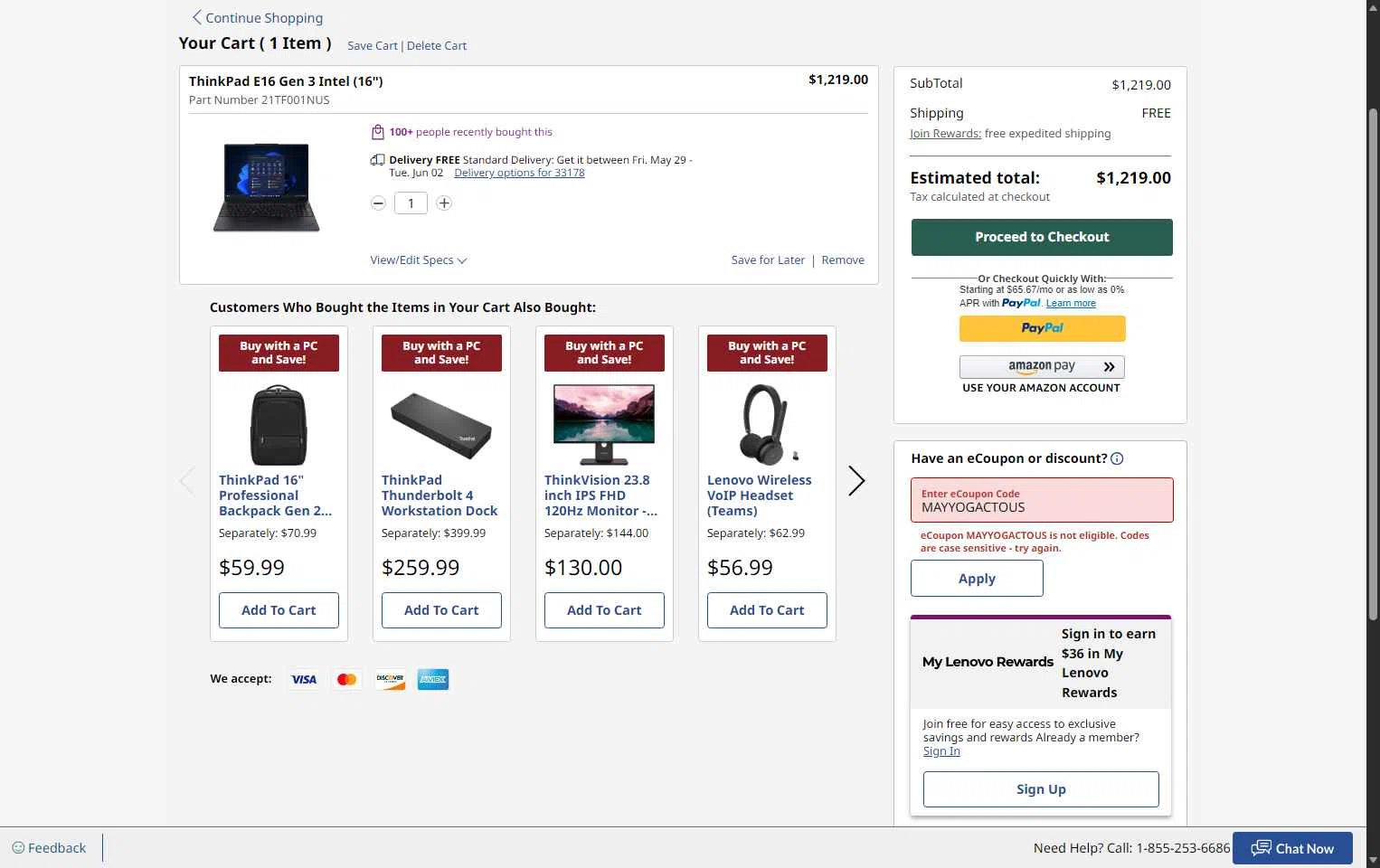The image size is (1380, 868).
Task: Click the page vertical scrollbar
Action: tap(1373, 364)
